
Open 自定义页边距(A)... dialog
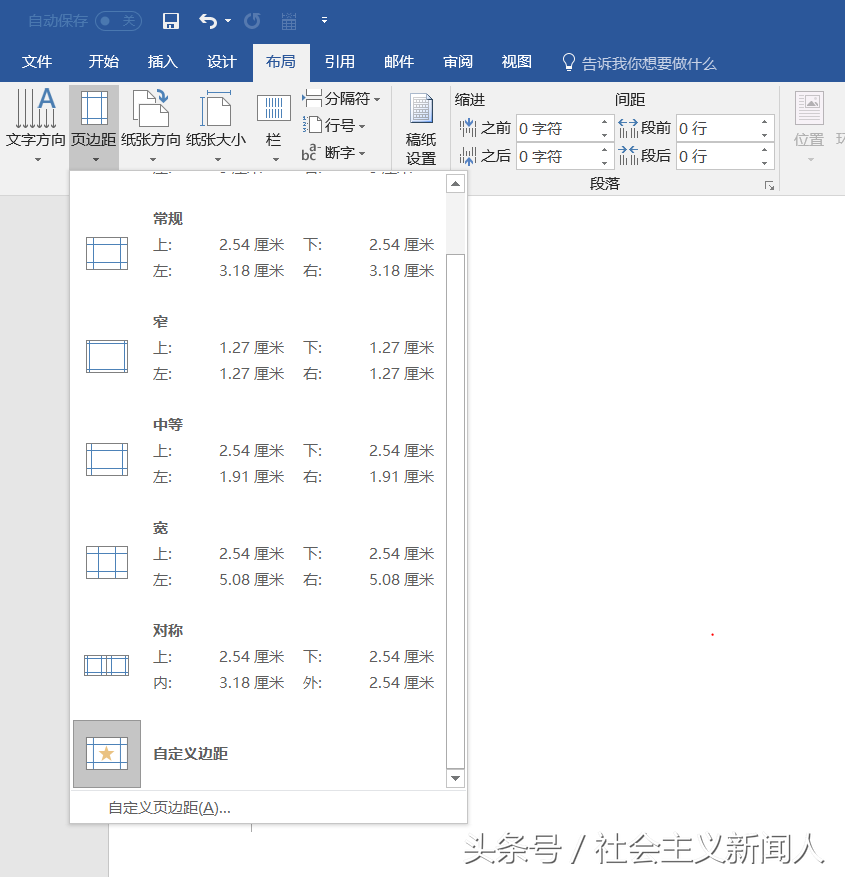pyautogui.click(x=169, y=808)
